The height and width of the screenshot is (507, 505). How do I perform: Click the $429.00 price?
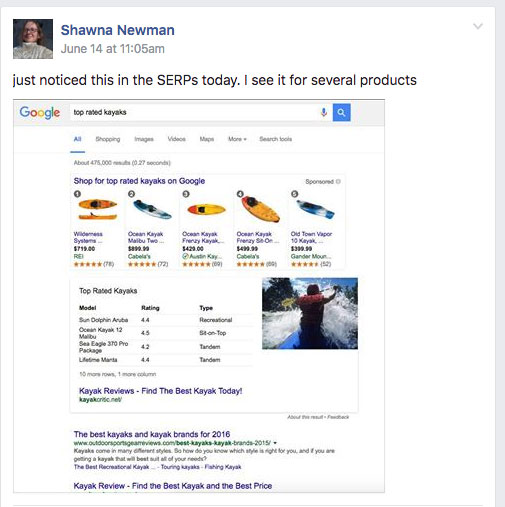pyautogui.click(x=193, y=249)
